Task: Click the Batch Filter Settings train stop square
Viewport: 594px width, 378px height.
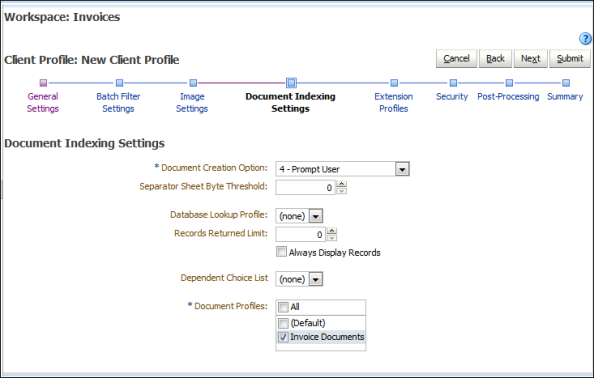Action: [119, 83]
